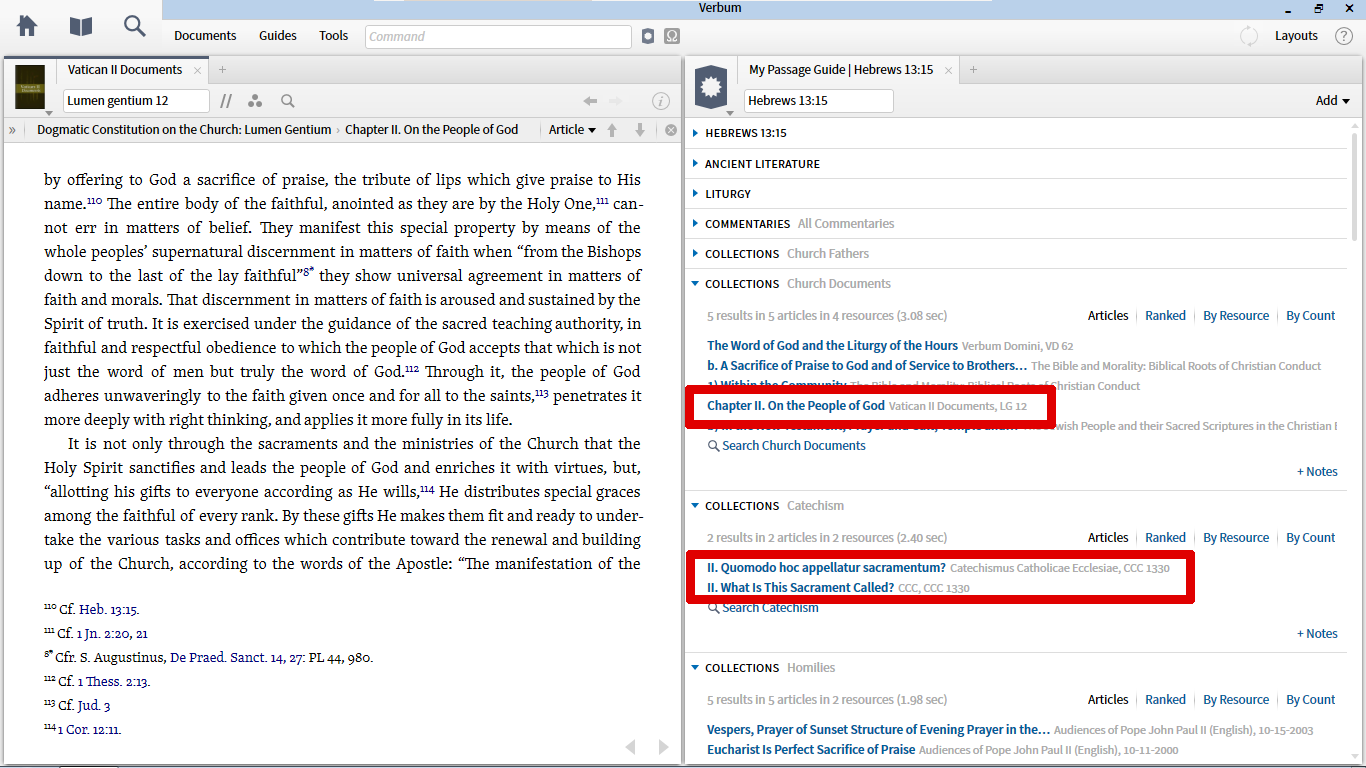This screenshot has height=768, width=1366.
Task: Jump to previous article with up arrow
Action: (x=612, y=130)
